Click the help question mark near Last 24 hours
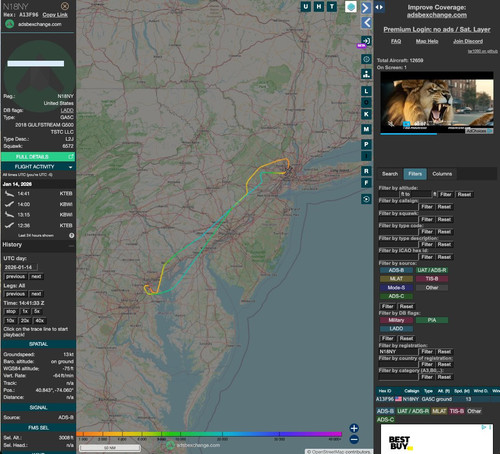Viewport: 500px width, 454px height. coord(71,235)
